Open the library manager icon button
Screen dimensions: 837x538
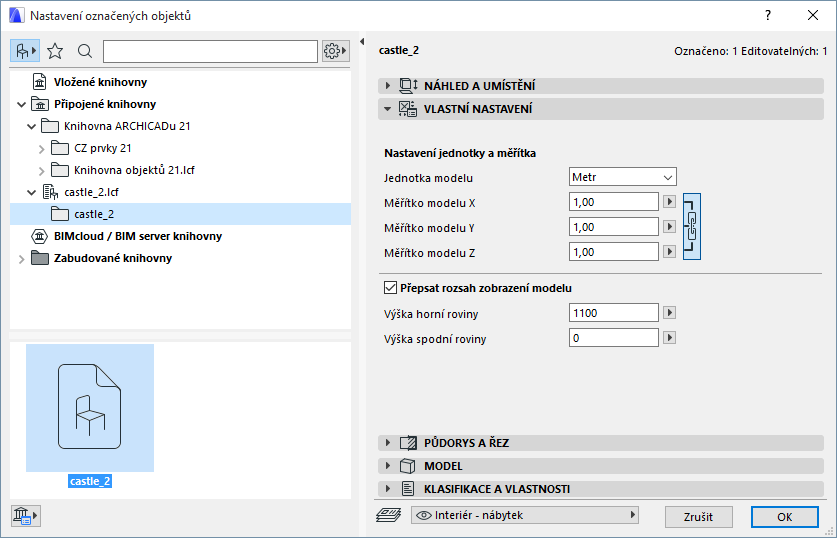pyautogui.click(x=24, y=515)
